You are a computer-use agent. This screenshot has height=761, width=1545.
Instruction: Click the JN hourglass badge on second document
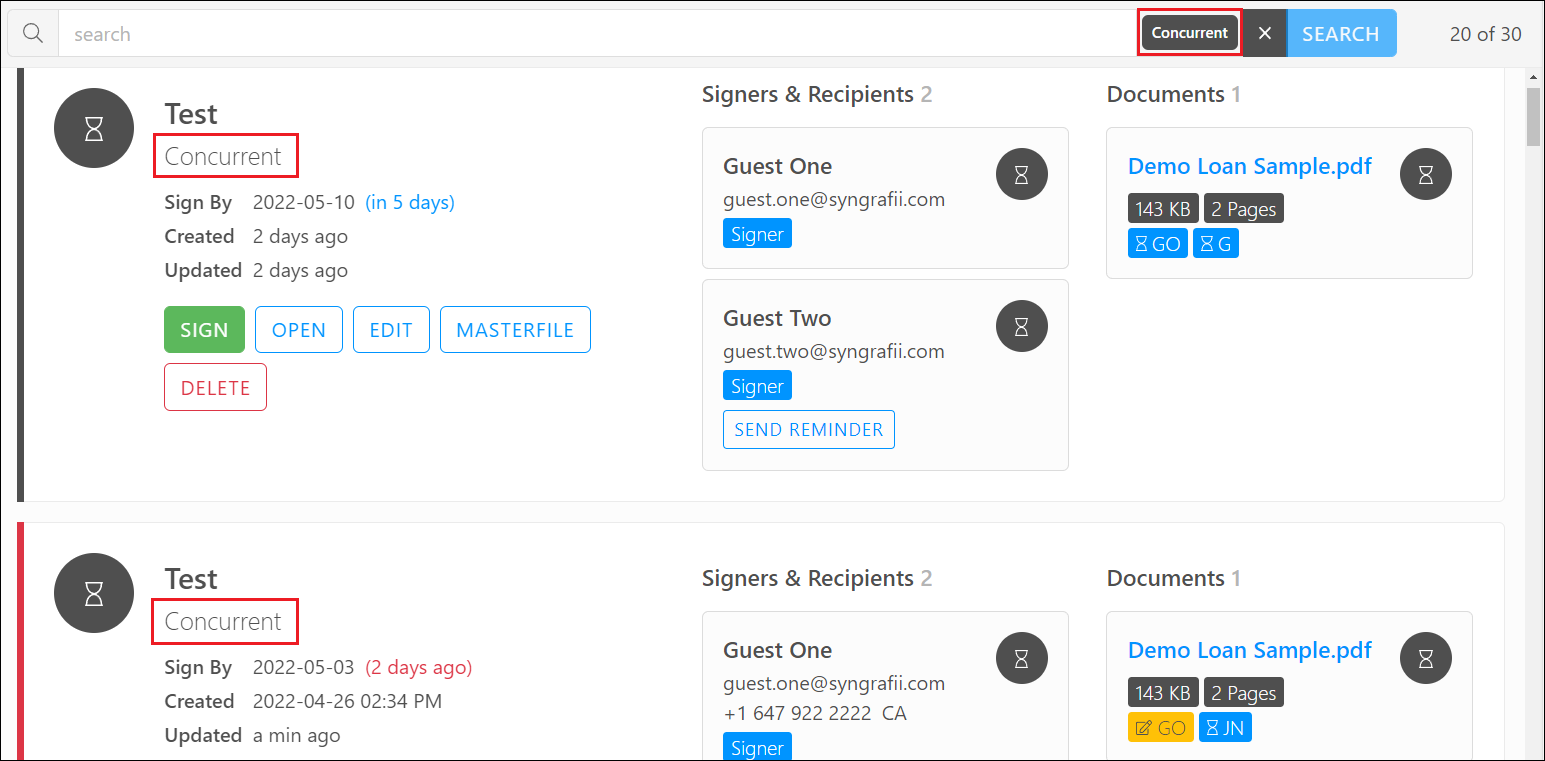(1225, 727)
